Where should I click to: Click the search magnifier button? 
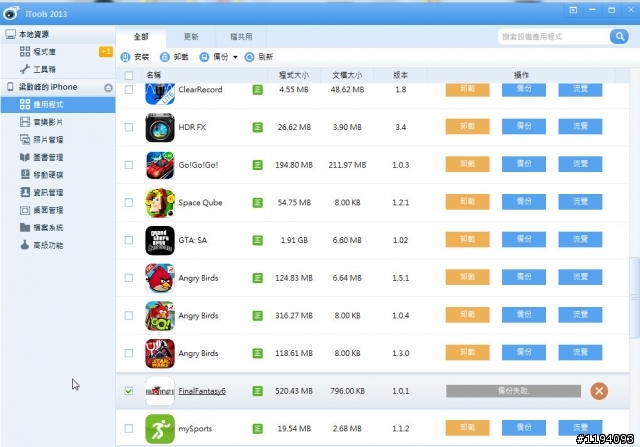[619, 37]
